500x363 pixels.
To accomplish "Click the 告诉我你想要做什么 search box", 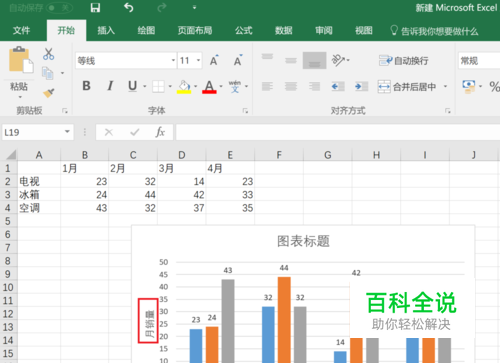I will pyautogui.click(x=435, y=31).
